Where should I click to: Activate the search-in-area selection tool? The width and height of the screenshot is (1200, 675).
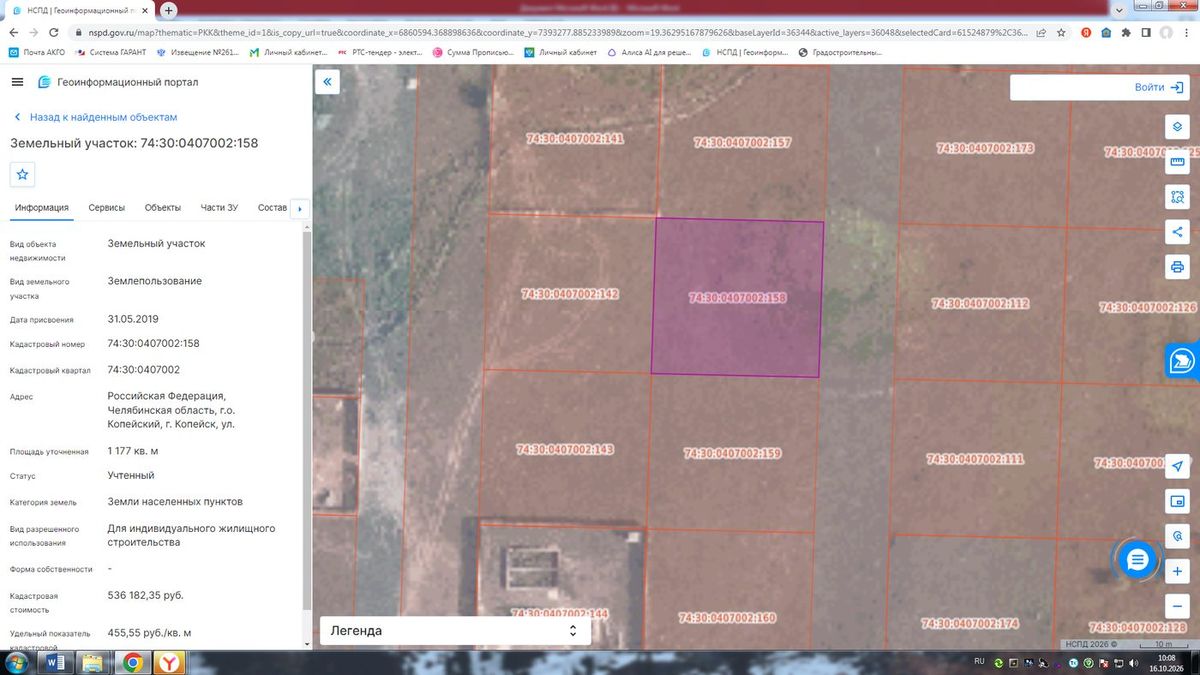click(x=1177, y=197)
